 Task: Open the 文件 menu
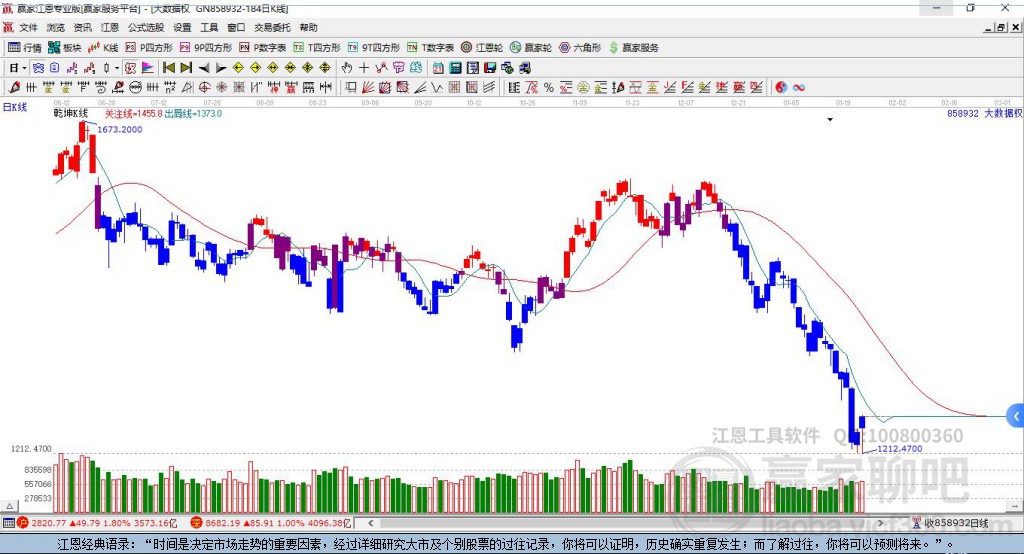click(x=29, y=27)
